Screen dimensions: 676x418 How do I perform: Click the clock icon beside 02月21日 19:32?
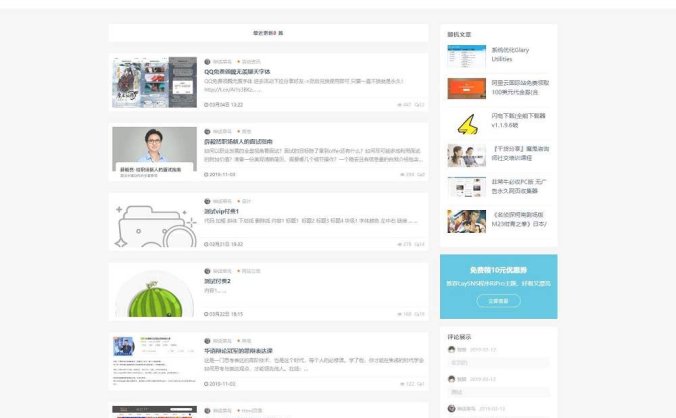(x=206, y=244)
